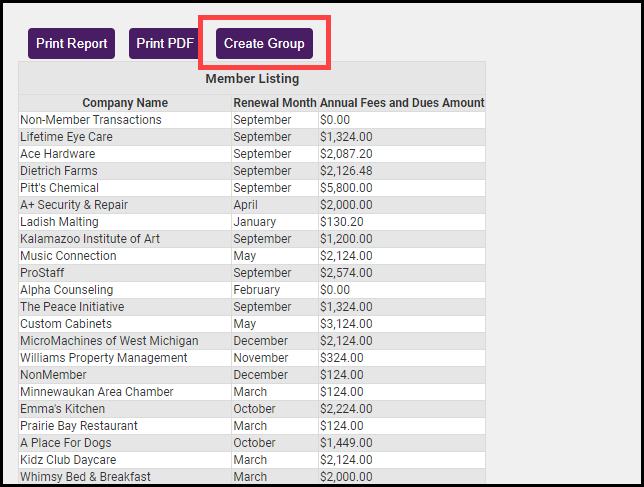Click Williams Property Management company name
The image size is (644, 487).
(x=104, y=358)
